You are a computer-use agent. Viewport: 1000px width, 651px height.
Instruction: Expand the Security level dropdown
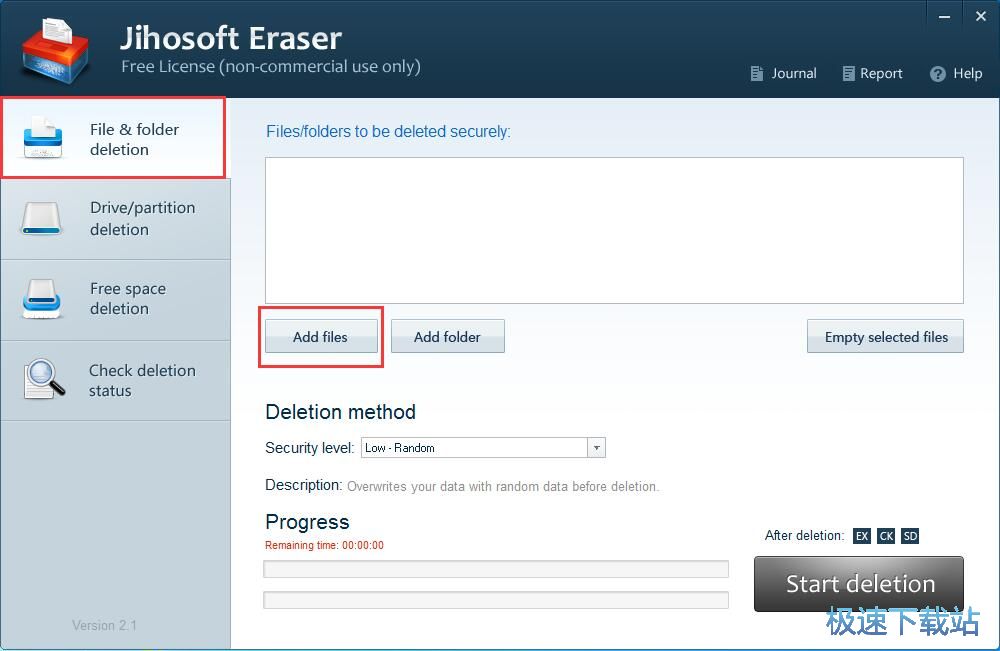click(x=596, y=448)
